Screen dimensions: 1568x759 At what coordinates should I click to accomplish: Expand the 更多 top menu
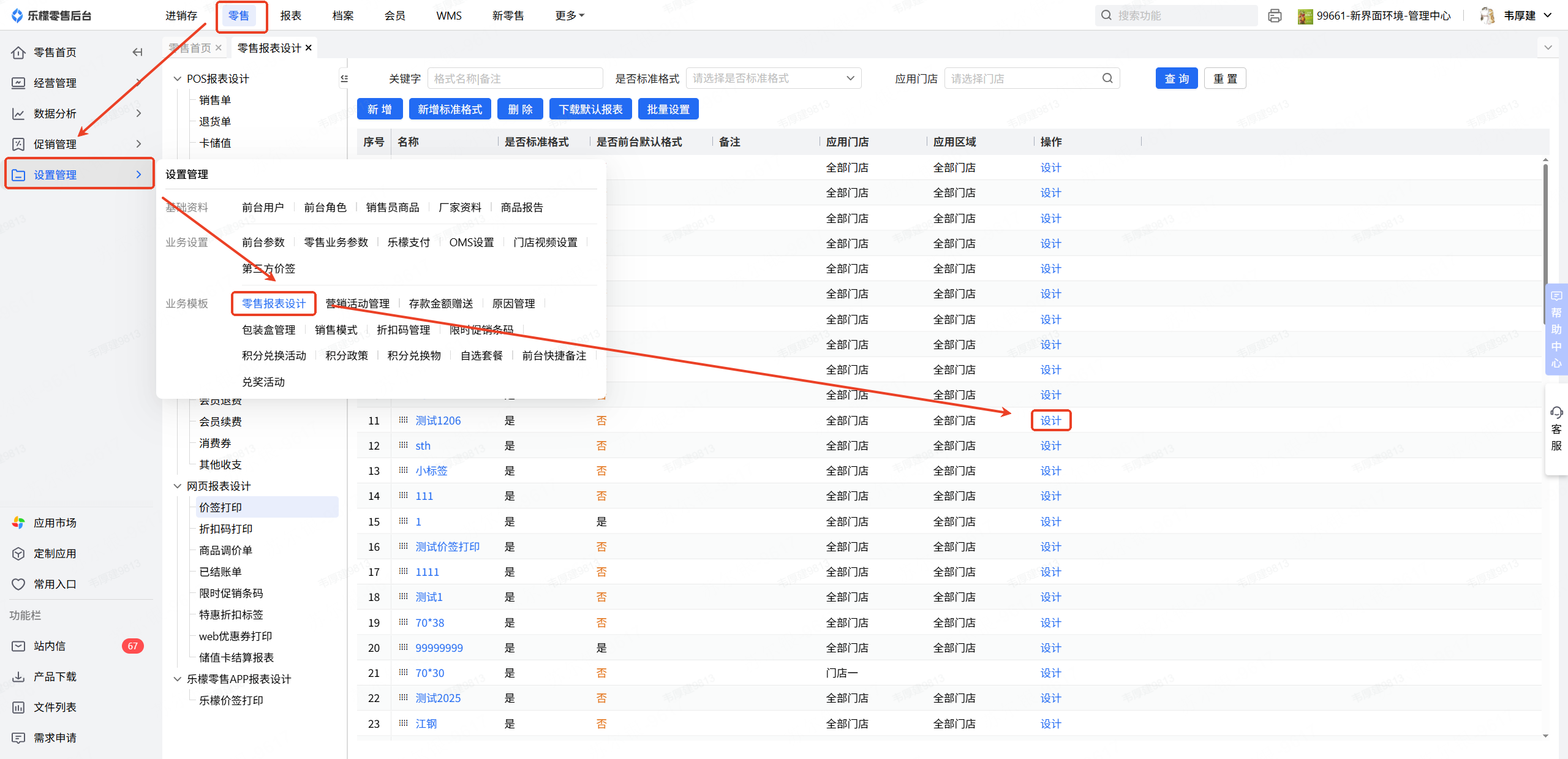(569, 16)
